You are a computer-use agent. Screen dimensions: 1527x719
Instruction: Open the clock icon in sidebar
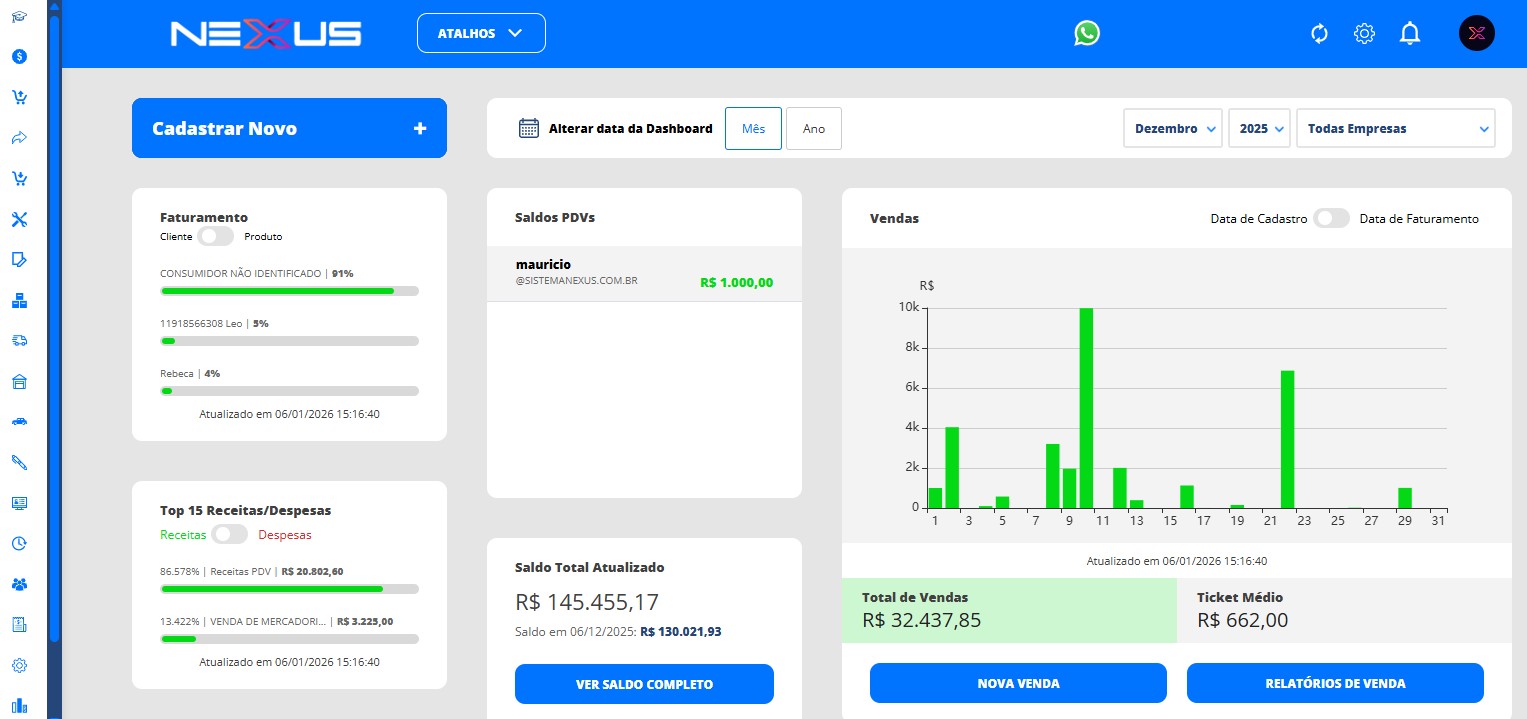pos(19,543)
